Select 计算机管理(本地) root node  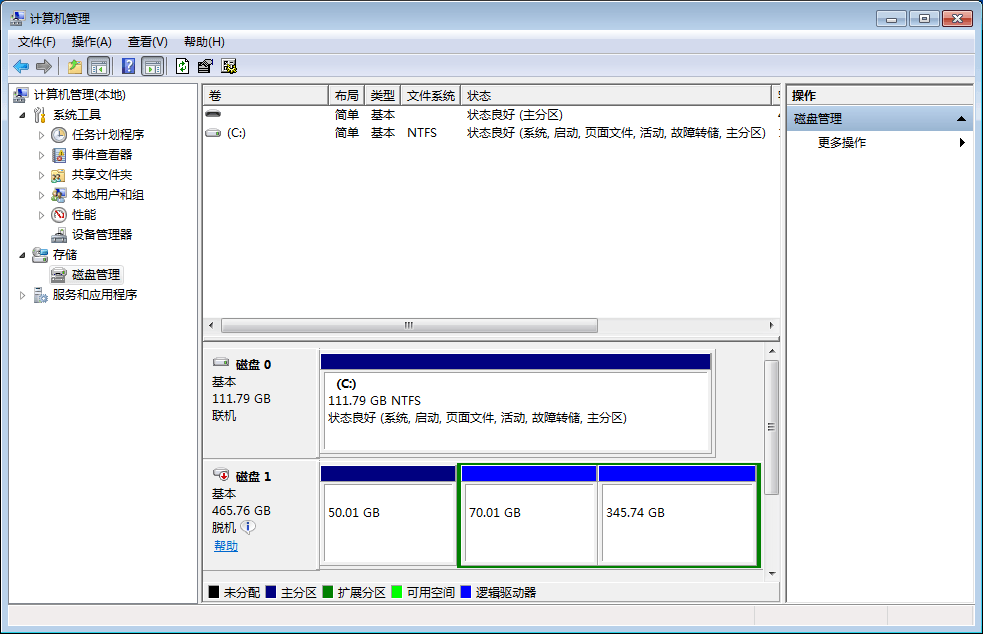[x=80, y=95]
